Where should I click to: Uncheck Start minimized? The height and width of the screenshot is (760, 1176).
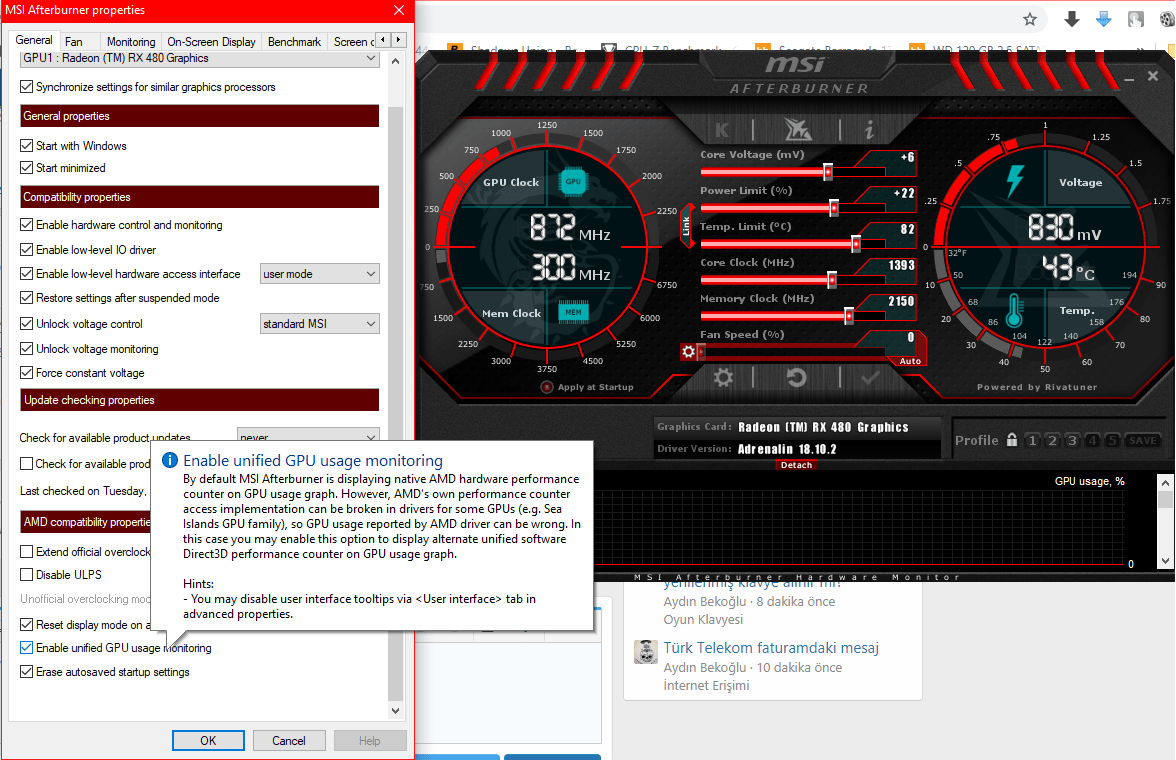(26, 168)
